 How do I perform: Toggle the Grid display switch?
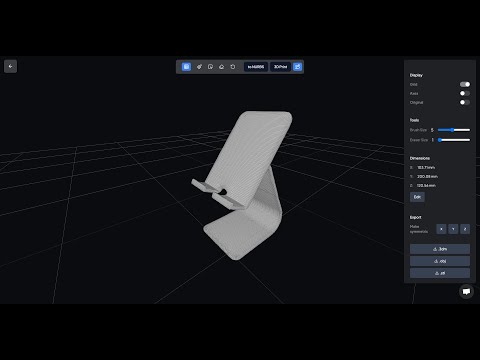[465, 84]
